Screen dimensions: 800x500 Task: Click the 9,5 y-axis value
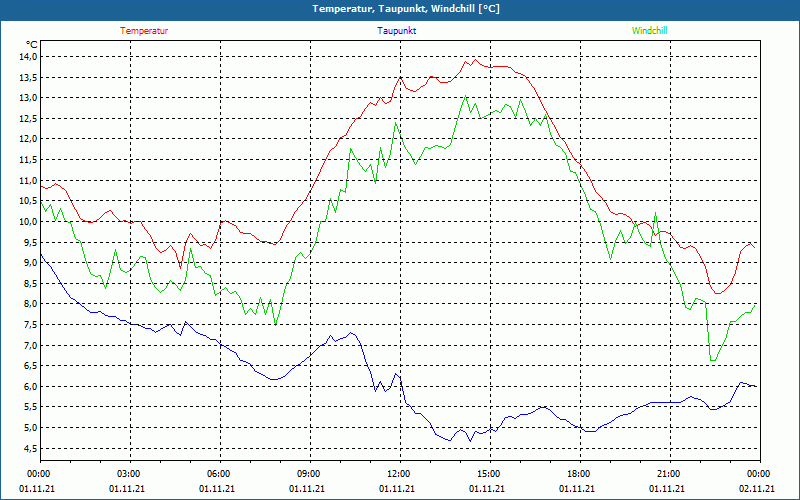(30, 242)
